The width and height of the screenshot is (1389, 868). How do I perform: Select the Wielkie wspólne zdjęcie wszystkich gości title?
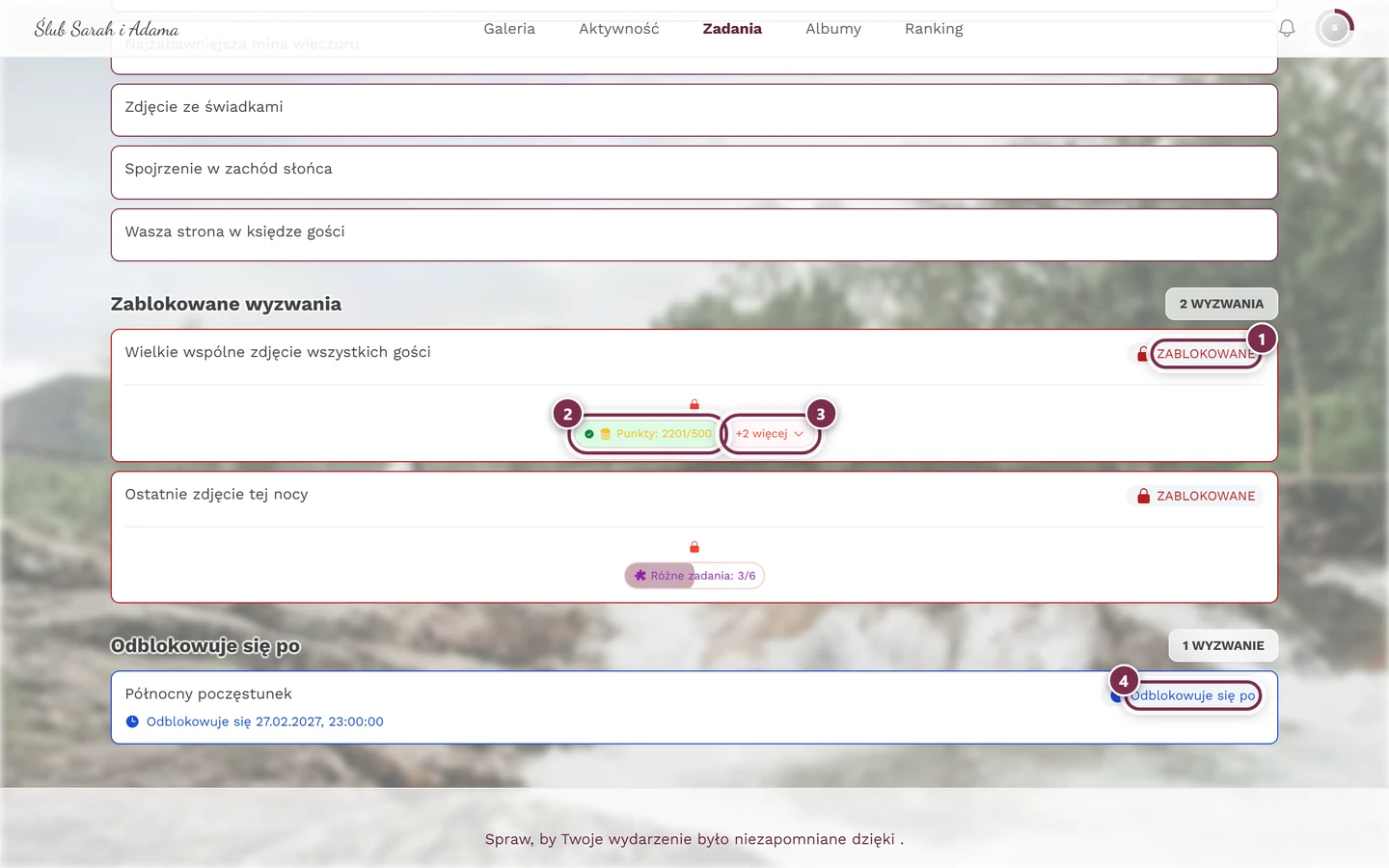278,352
